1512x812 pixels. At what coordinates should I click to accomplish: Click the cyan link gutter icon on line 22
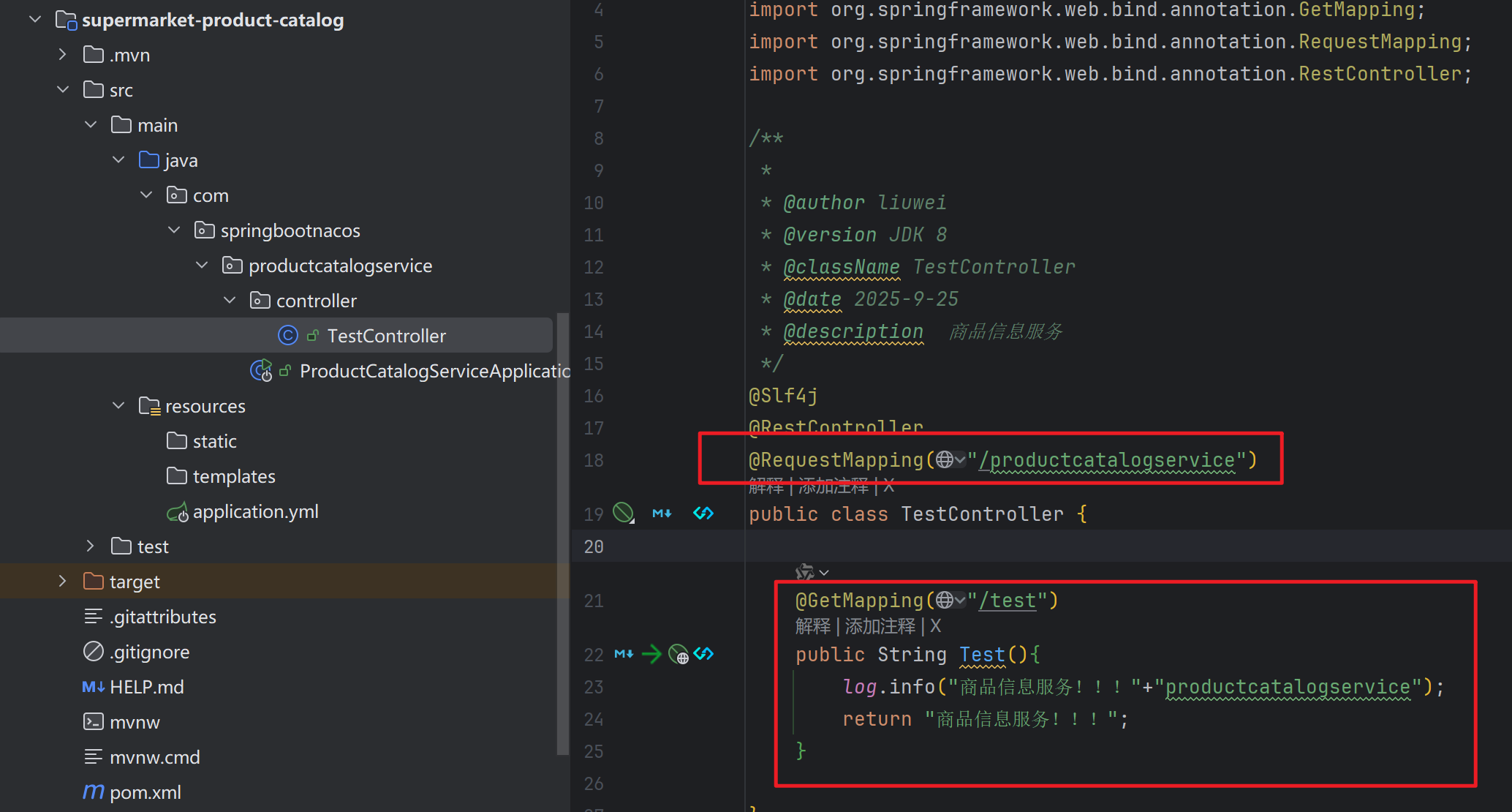coord(703,654)
